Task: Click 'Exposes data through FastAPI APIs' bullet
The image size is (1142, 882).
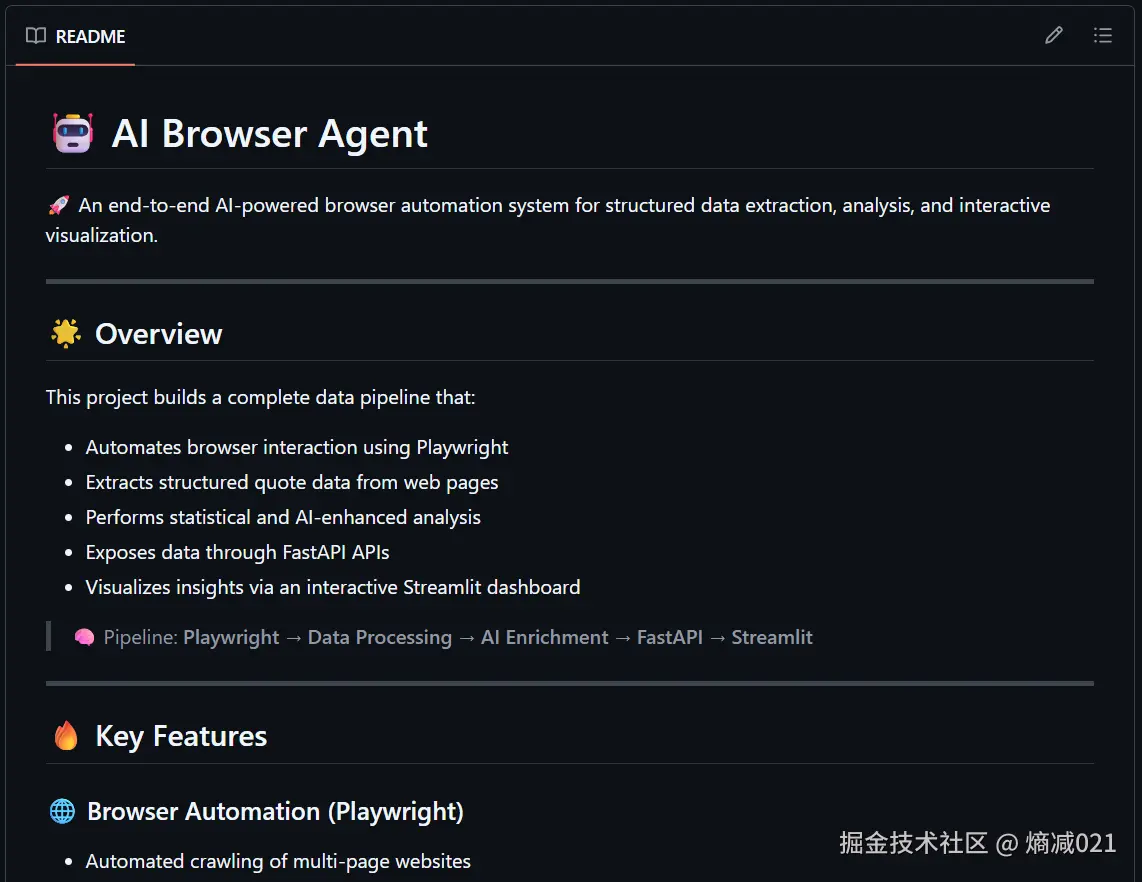Action: click(237, 552)
